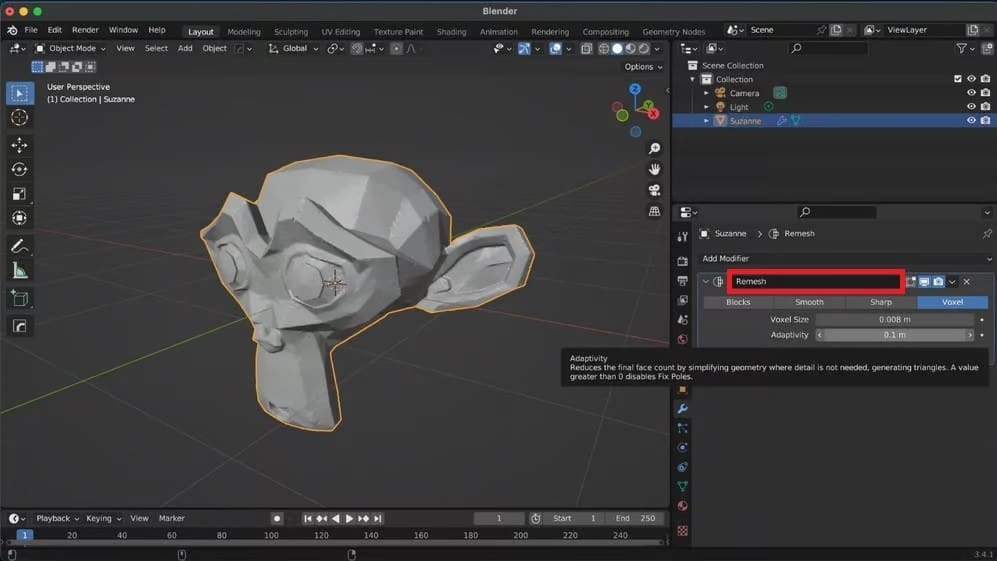Click the viewport zoom magnifier icon
This screenshot has height=561, width=997.
click(654, 148)
